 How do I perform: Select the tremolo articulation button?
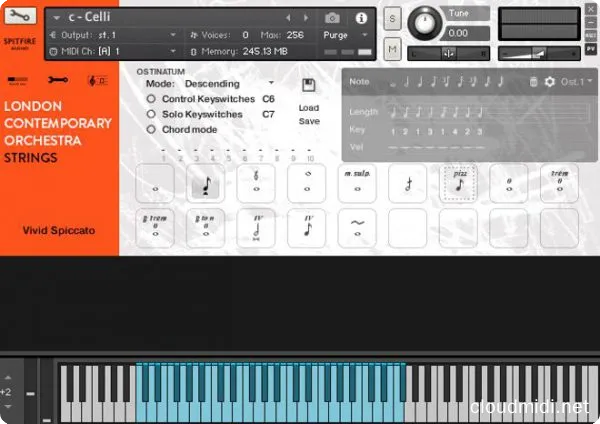tap(561, 183)
